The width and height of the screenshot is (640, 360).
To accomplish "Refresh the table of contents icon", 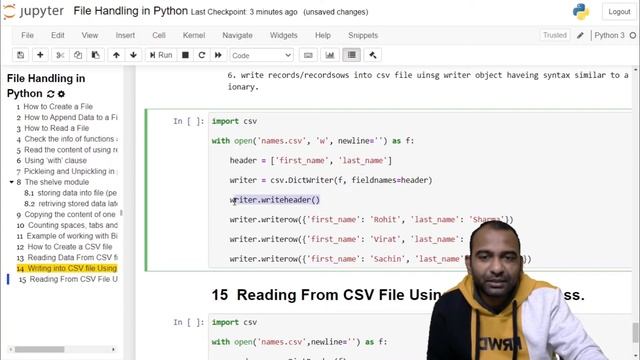I will click(50, 94).
